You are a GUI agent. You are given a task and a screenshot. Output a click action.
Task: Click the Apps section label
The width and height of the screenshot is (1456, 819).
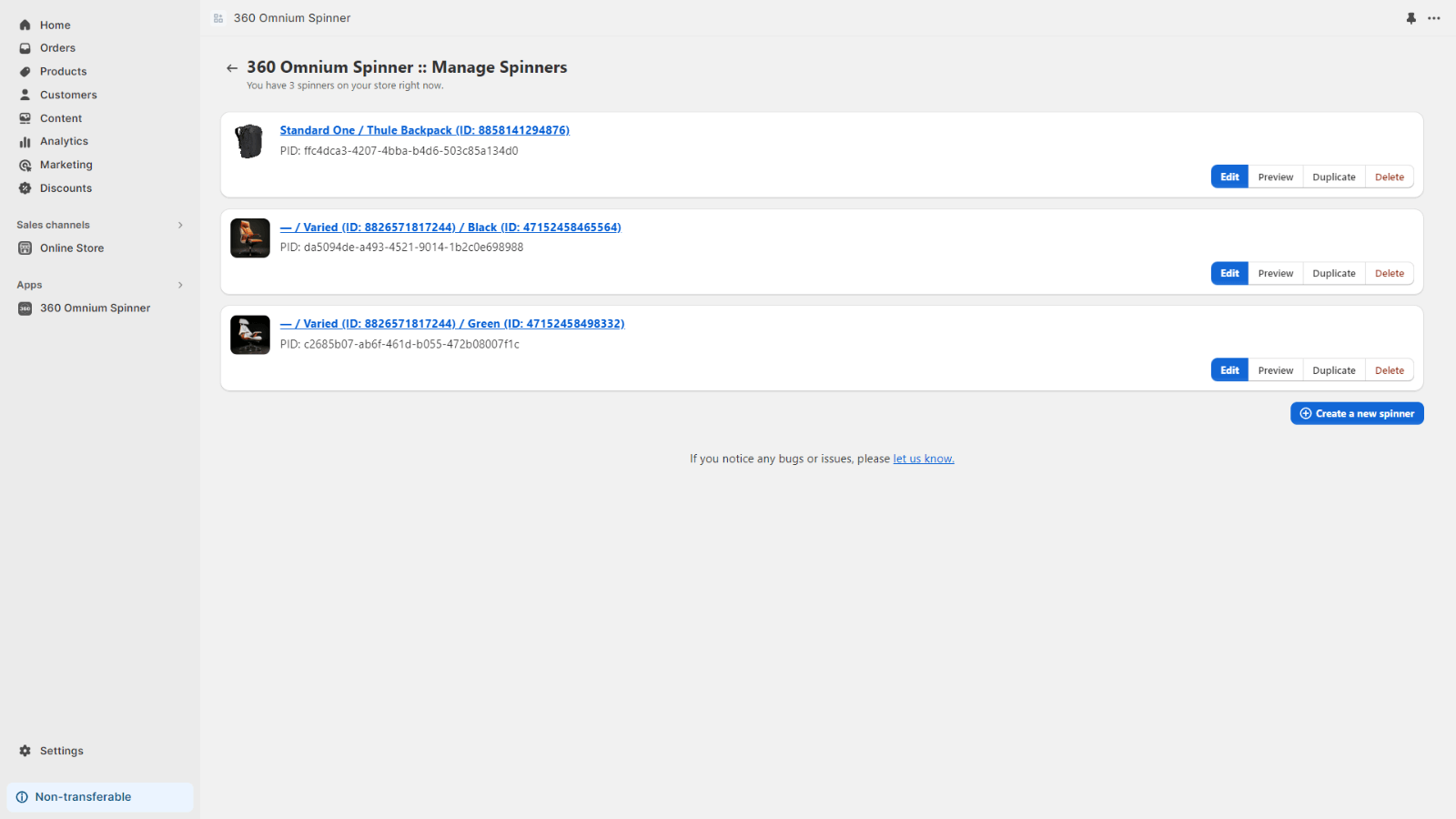coord(29,286)
